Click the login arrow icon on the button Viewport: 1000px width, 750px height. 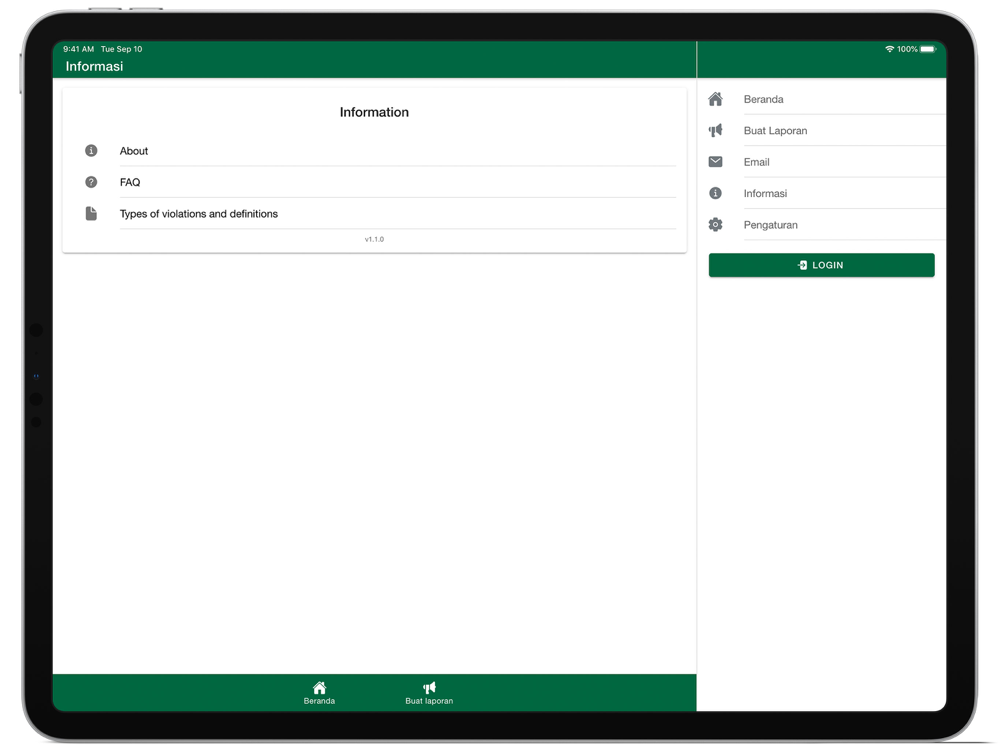[x=802, y=265]
